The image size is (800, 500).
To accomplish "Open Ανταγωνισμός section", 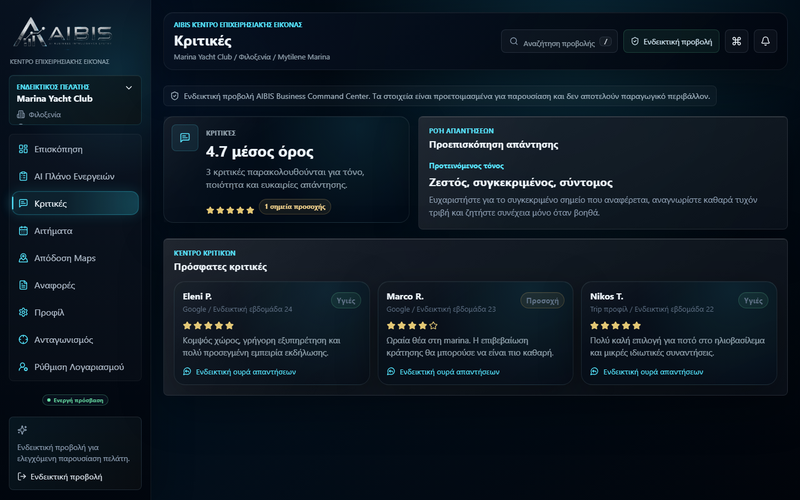I will [75, 339].
